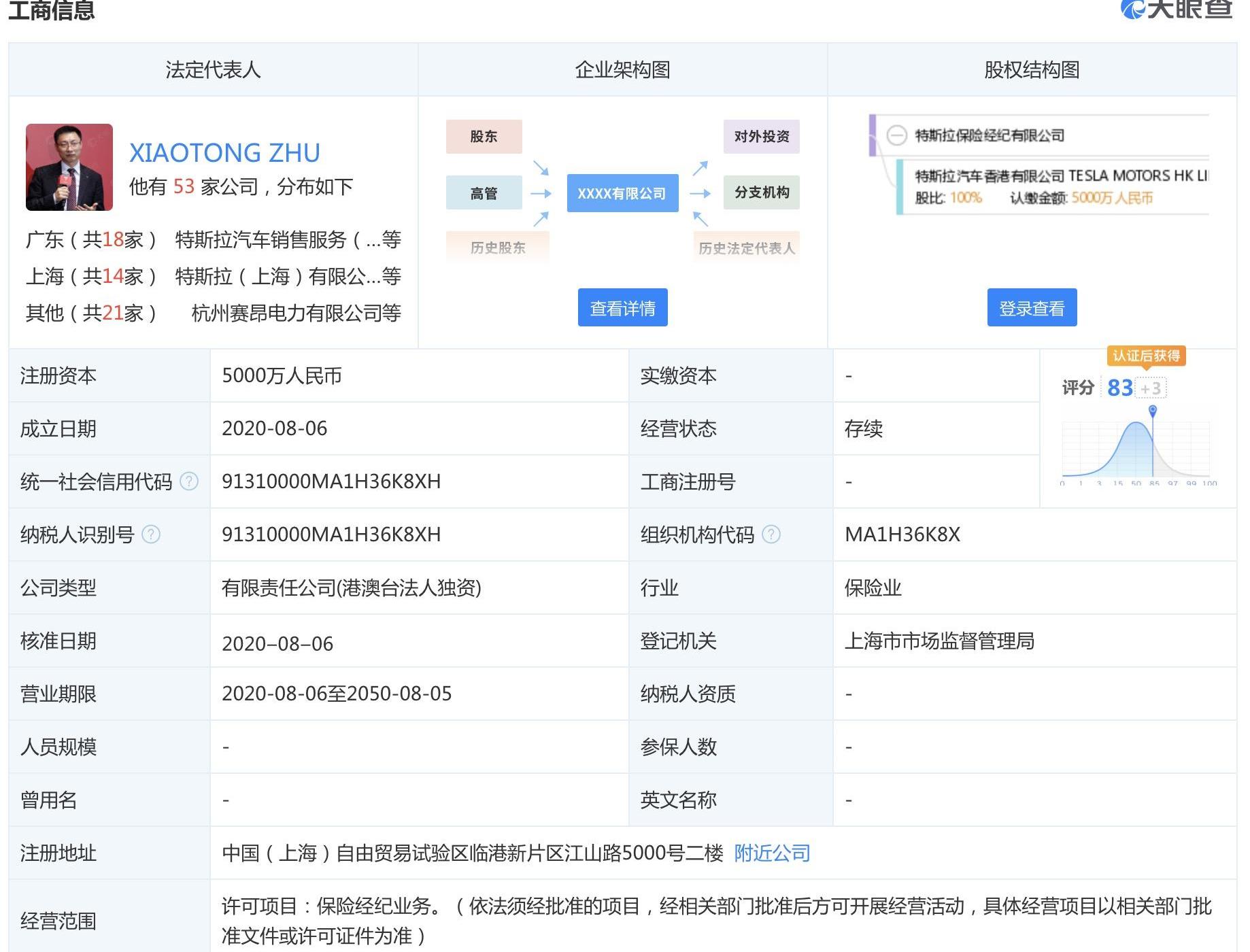The image size is (1250, 952).
Task: Click the 工商信息 section heading
Action: (51, 10)
